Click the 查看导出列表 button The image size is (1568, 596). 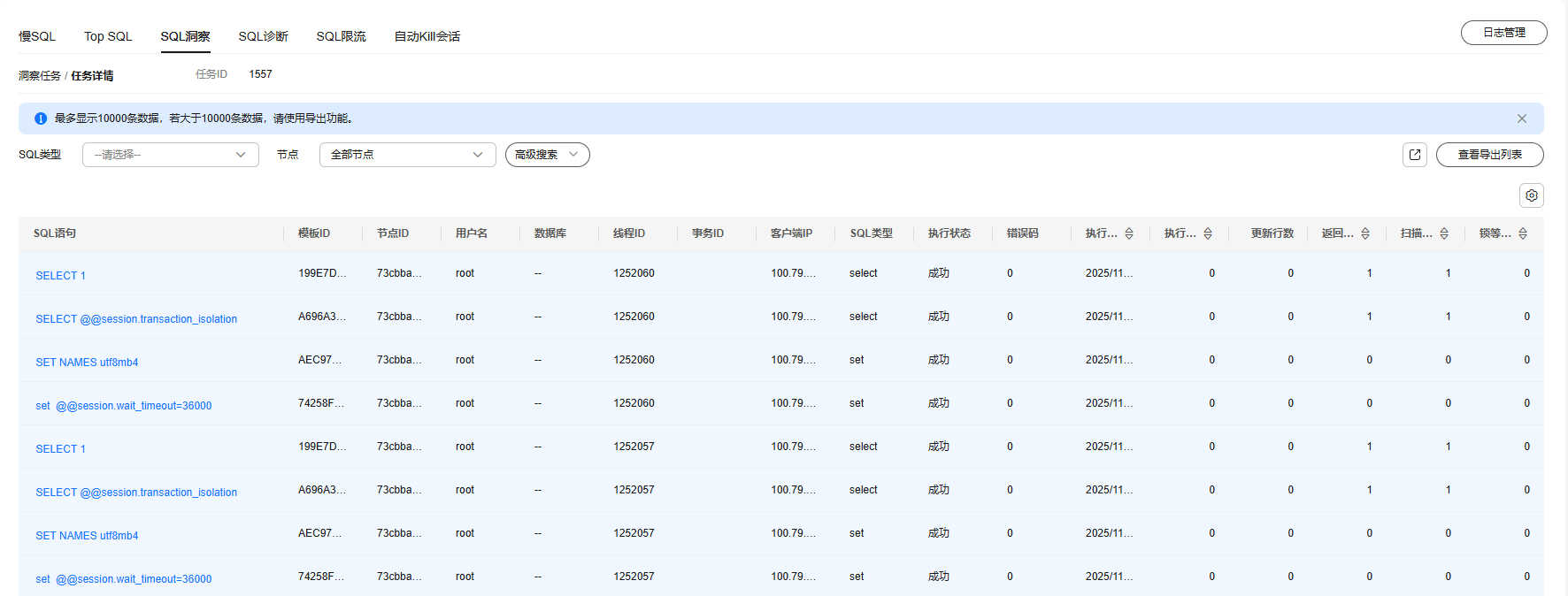tap(1489, 155)
